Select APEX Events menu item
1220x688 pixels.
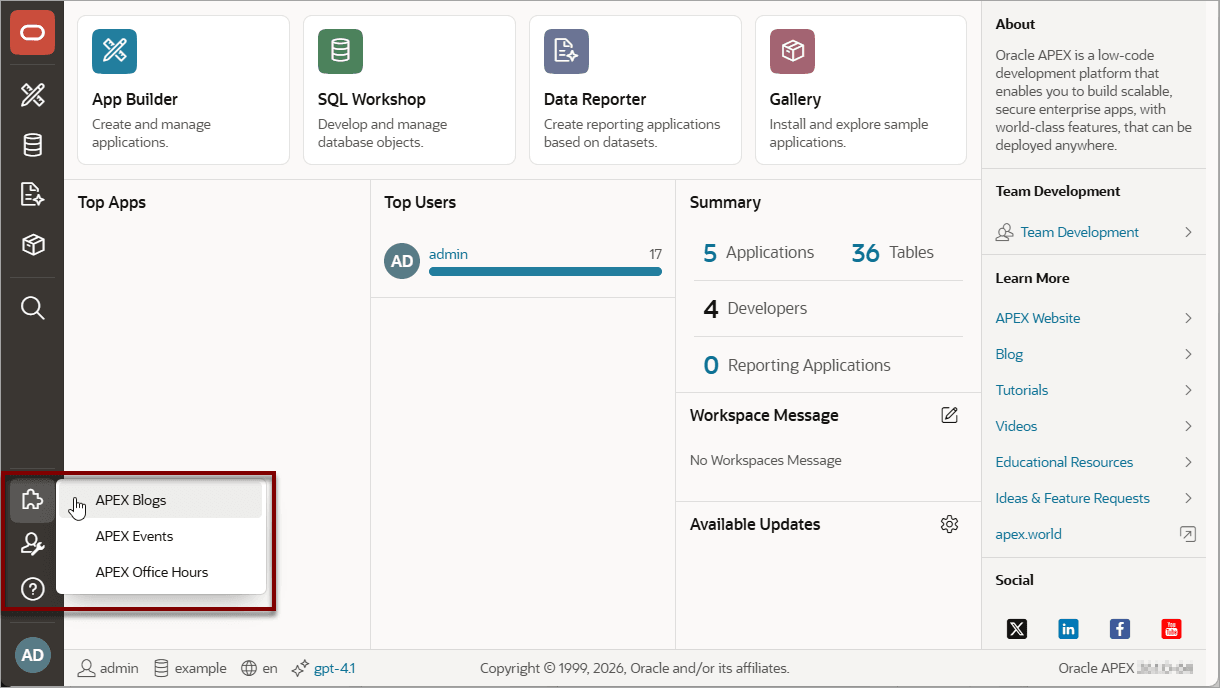161,536
